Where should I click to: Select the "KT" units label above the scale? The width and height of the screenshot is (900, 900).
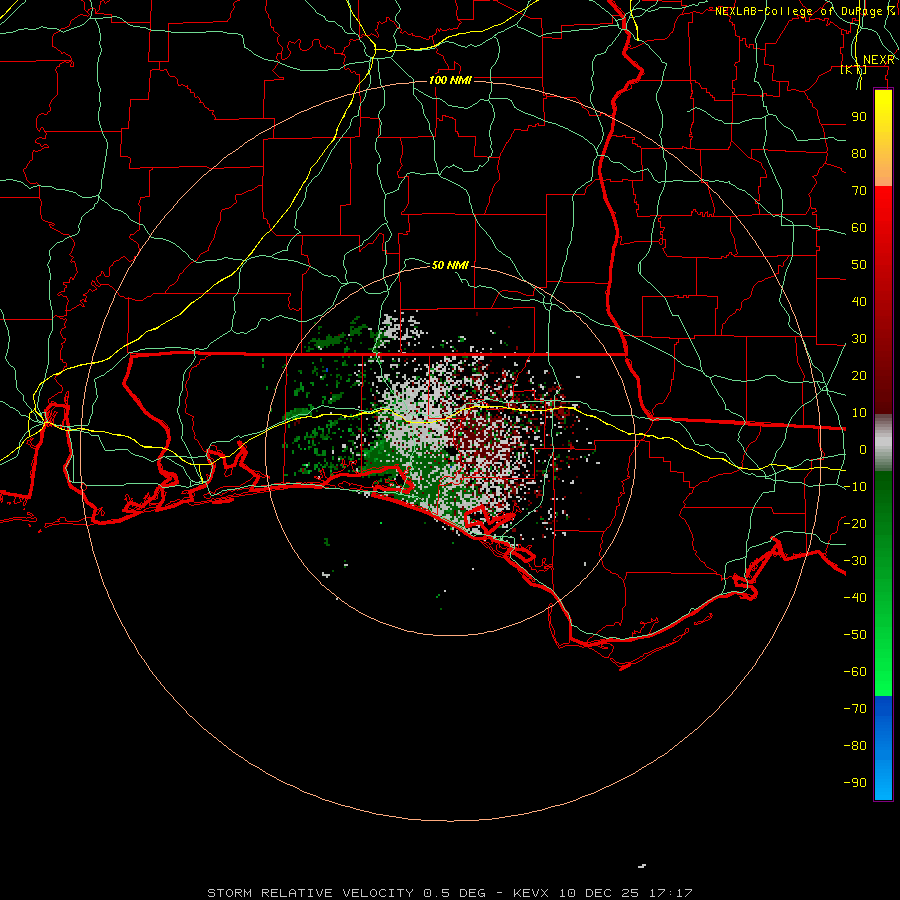coord(854,70)
